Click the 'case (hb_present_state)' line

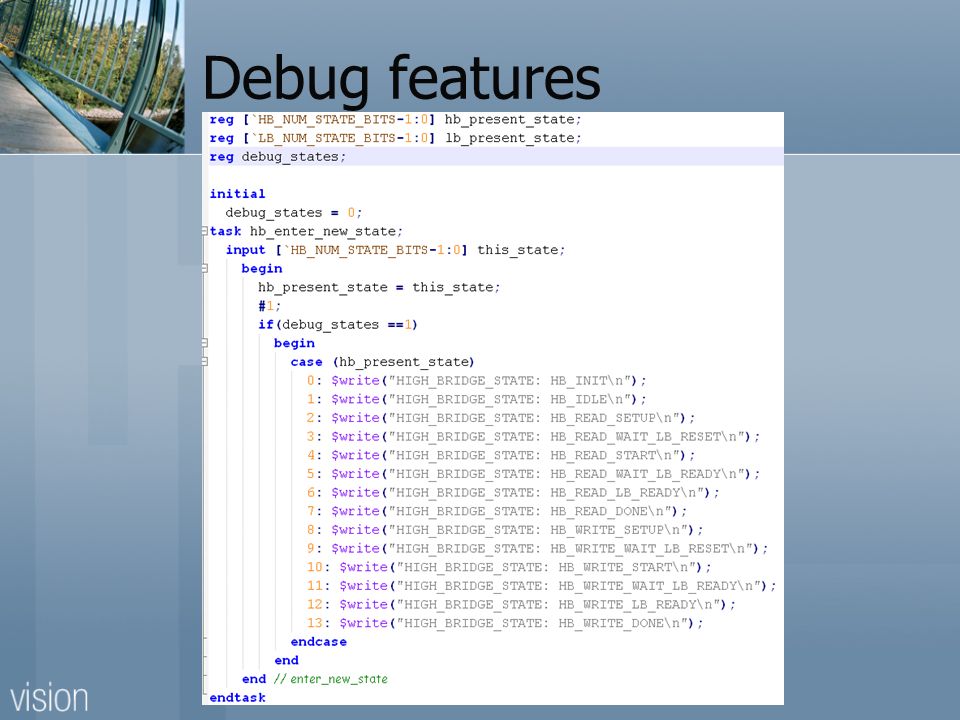click(382, 362)
